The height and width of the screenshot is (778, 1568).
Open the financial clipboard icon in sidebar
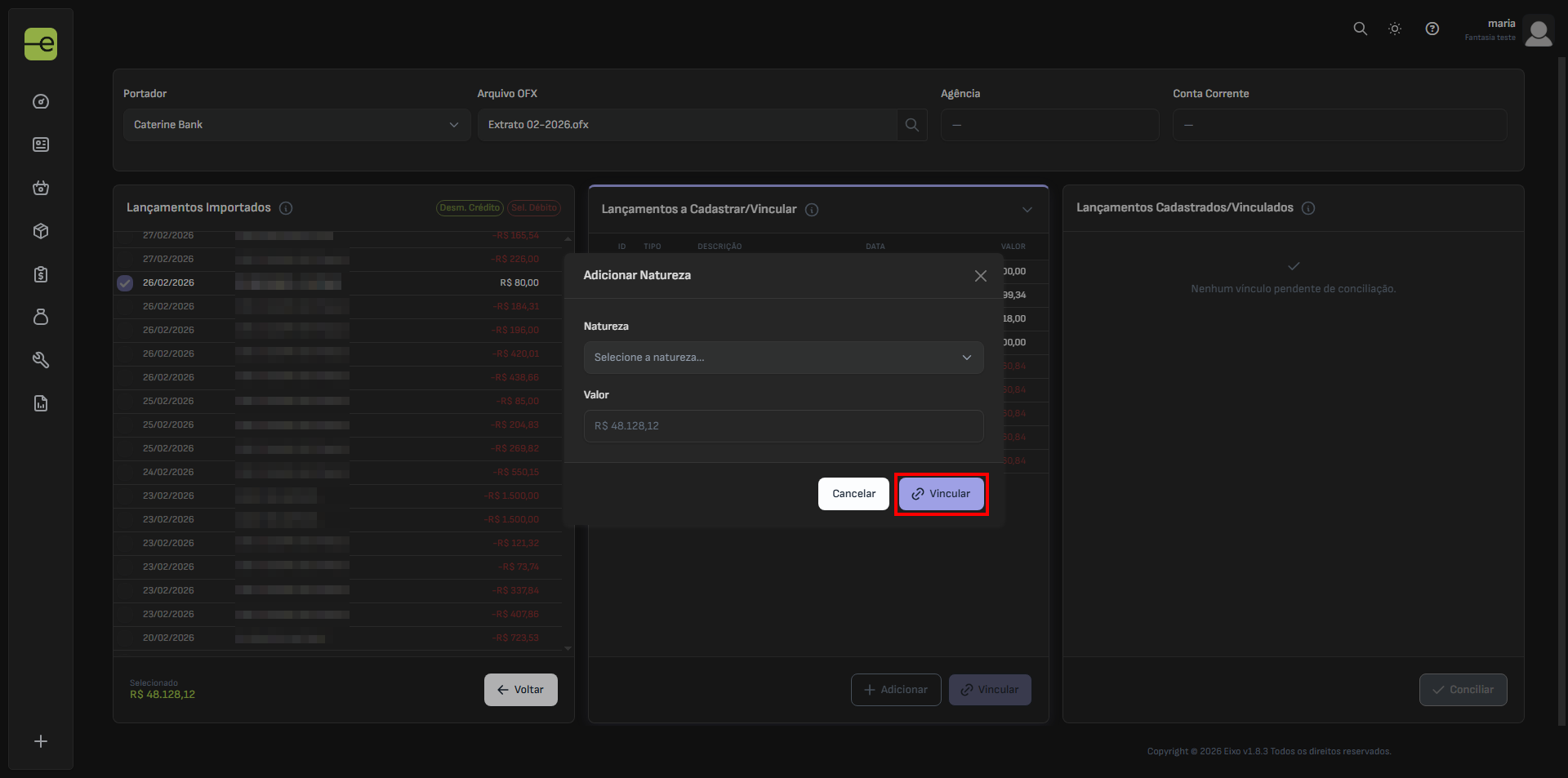tap(41, 274)
